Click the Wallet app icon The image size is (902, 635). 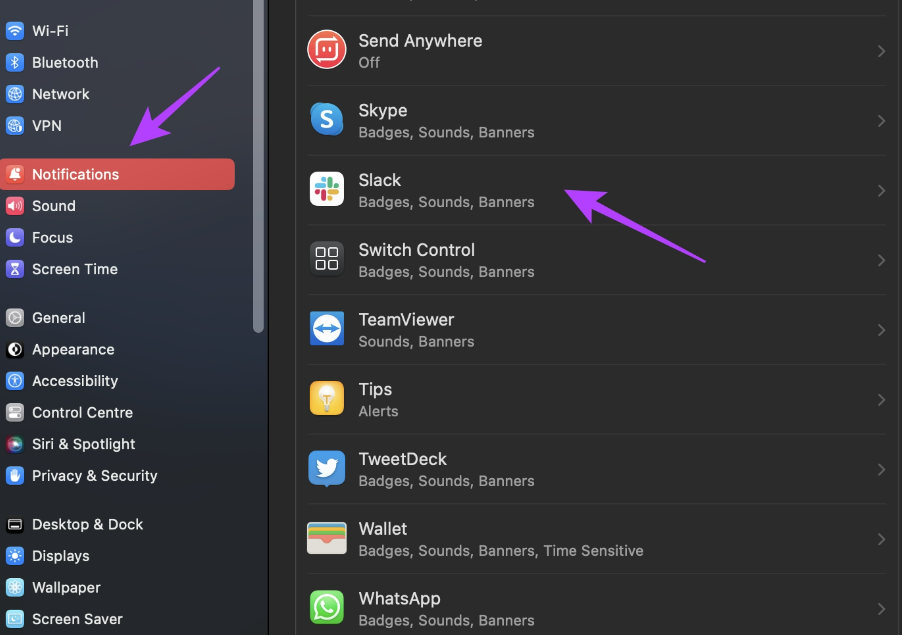tap(327, 538)
